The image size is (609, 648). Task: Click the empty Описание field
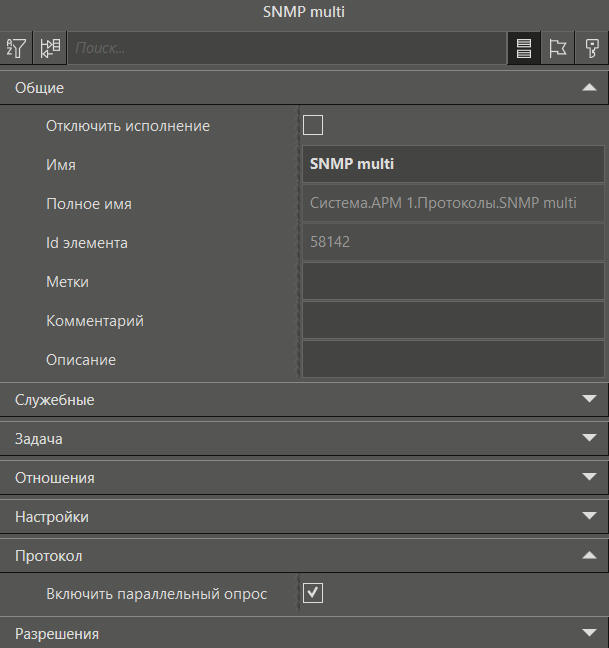click(453, 359)
